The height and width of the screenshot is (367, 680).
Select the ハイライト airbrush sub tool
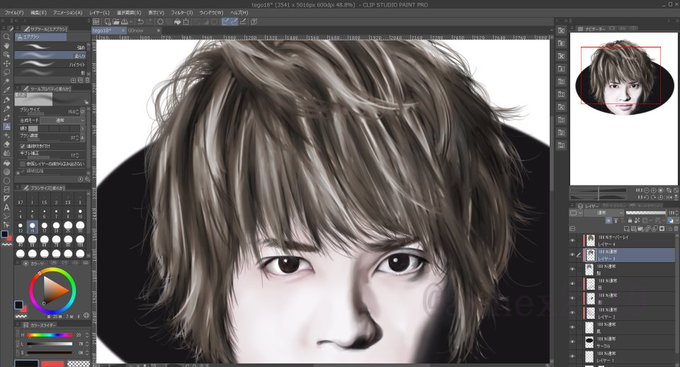click(51, 64)
